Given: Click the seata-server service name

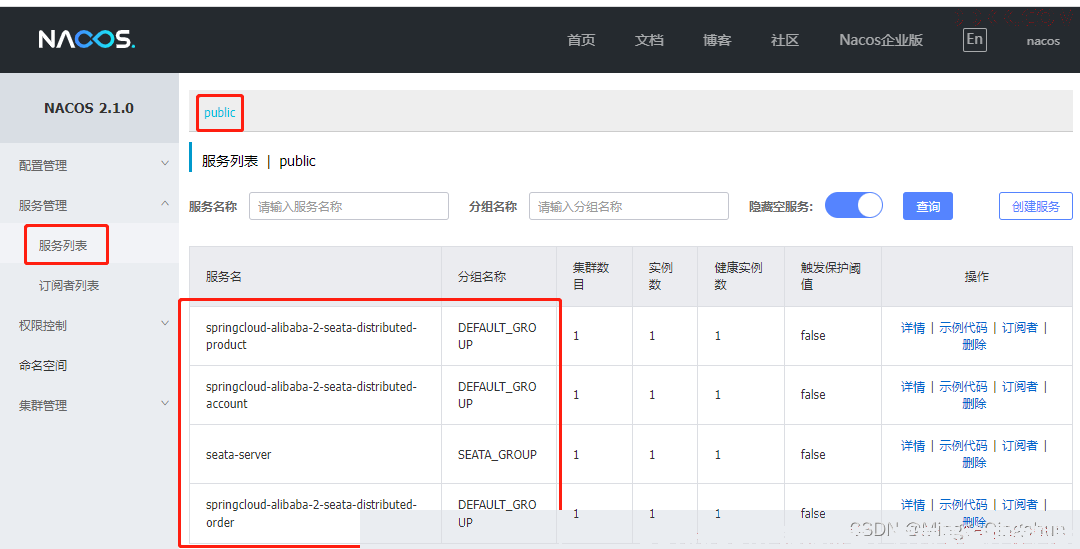Looking at the screenshot, I should tap(238, 455).
